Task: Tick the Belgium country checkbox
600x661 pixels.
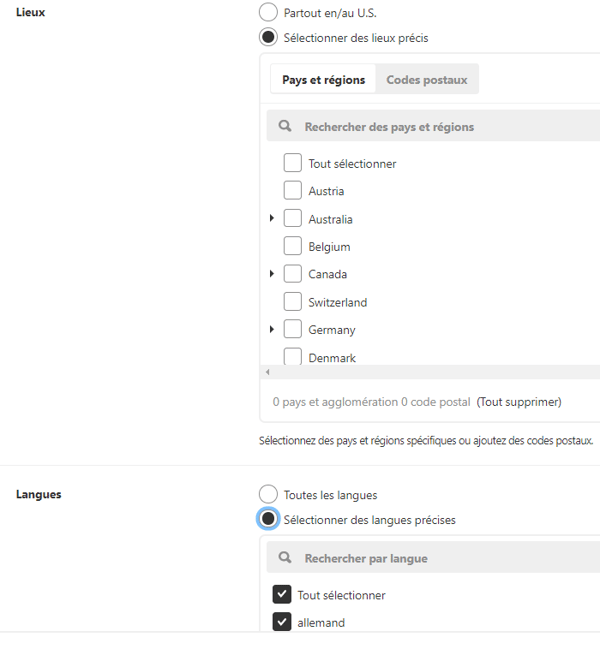Action: (293, 246)
